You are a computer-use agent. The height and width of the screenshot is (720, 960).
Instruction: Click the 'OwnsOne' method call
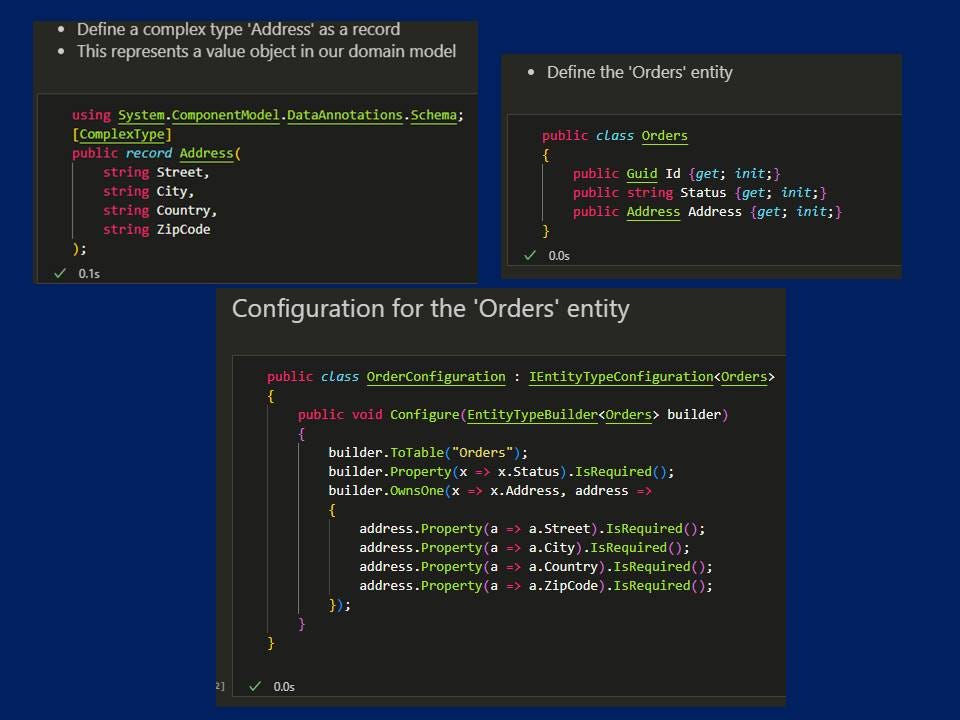point(416,490)
